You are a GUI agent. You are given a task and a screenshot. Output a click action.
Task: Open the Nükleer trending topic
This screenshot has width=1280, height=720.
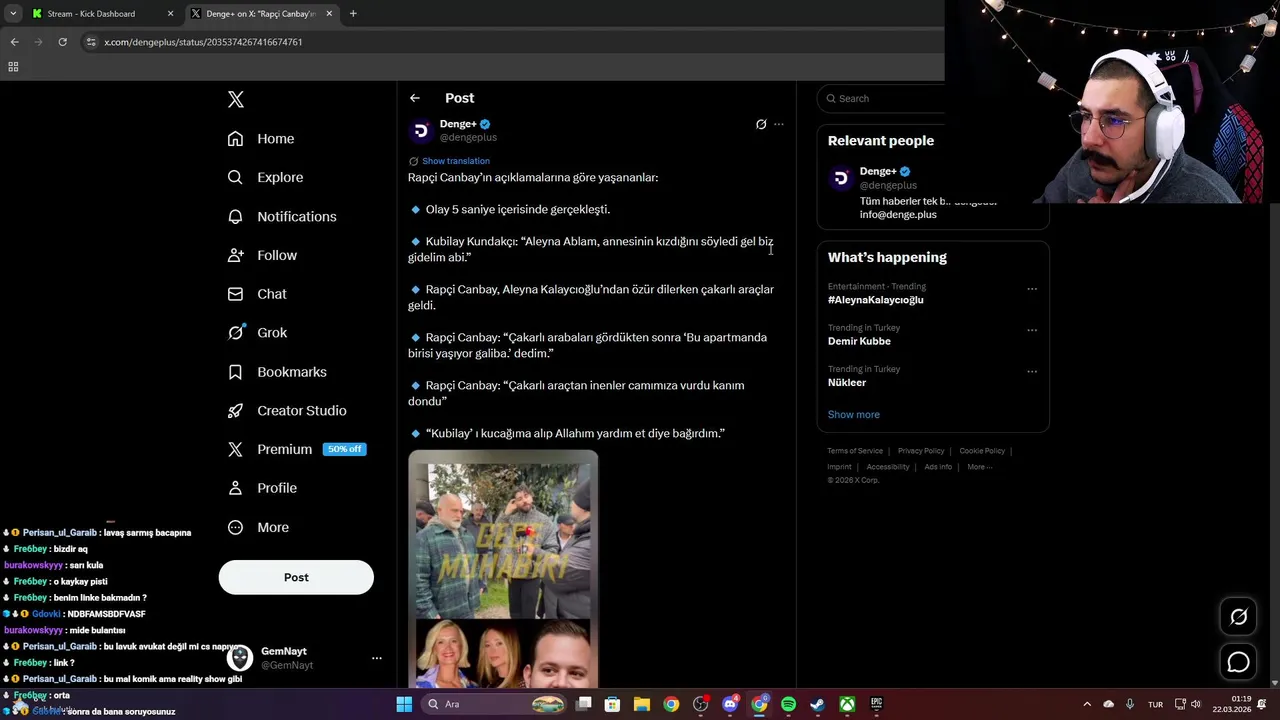[847, 382]
